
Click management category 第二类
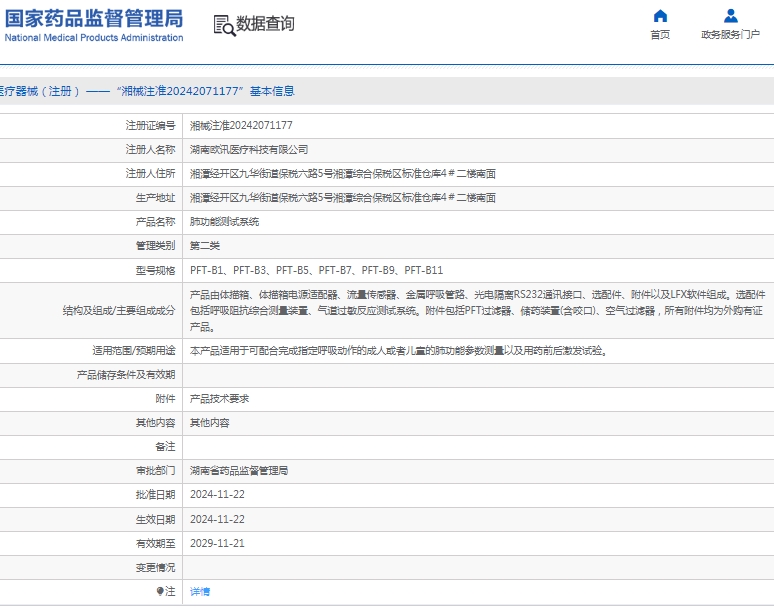point(204,246)
